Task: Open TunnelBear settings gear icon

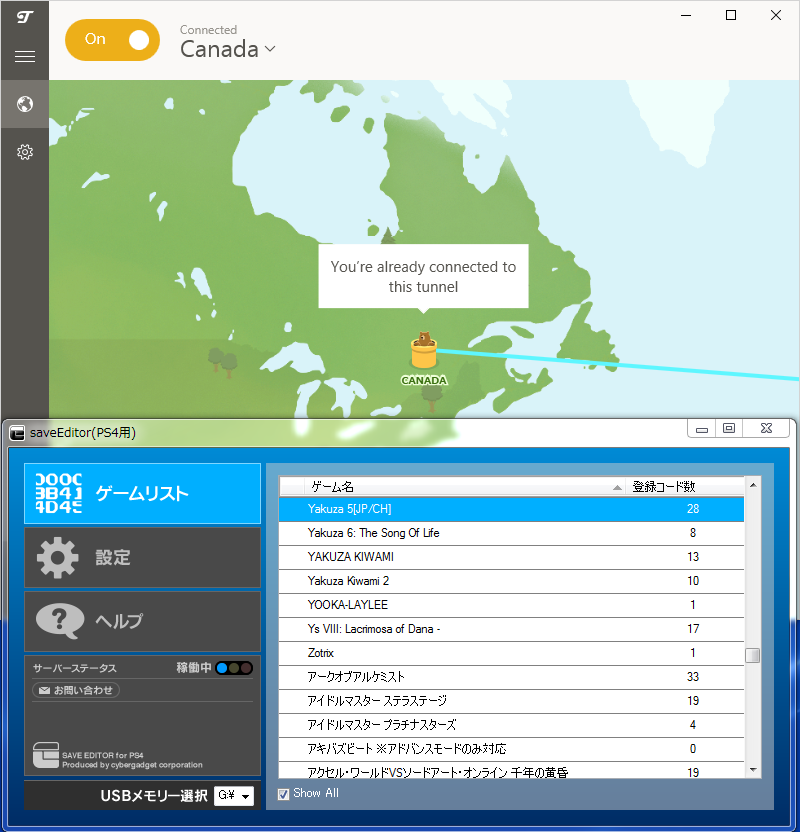Action: [x=24, y=152]
